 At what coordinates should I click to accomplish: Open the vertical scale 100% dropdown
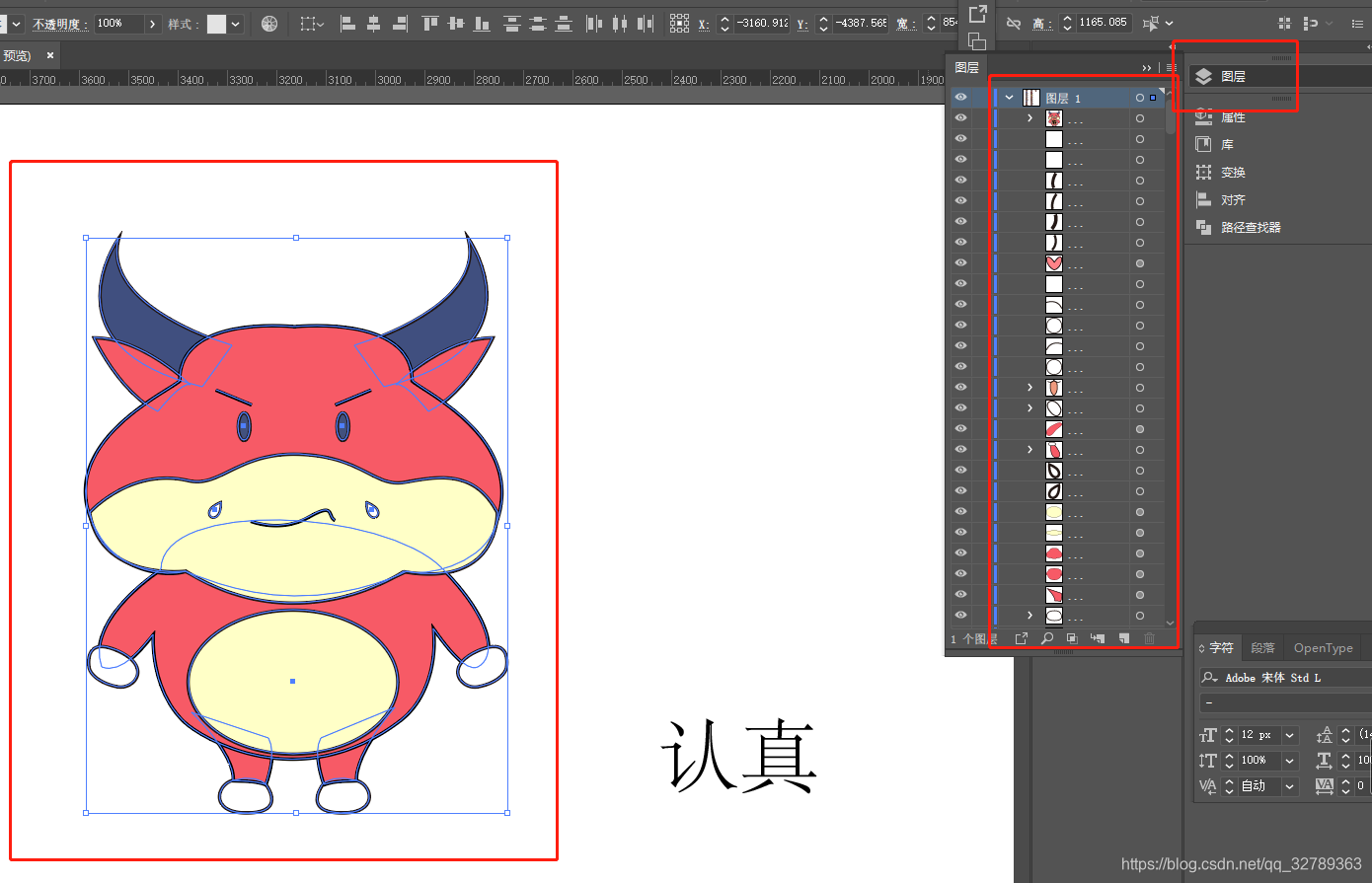click(x=1289, y=761)
